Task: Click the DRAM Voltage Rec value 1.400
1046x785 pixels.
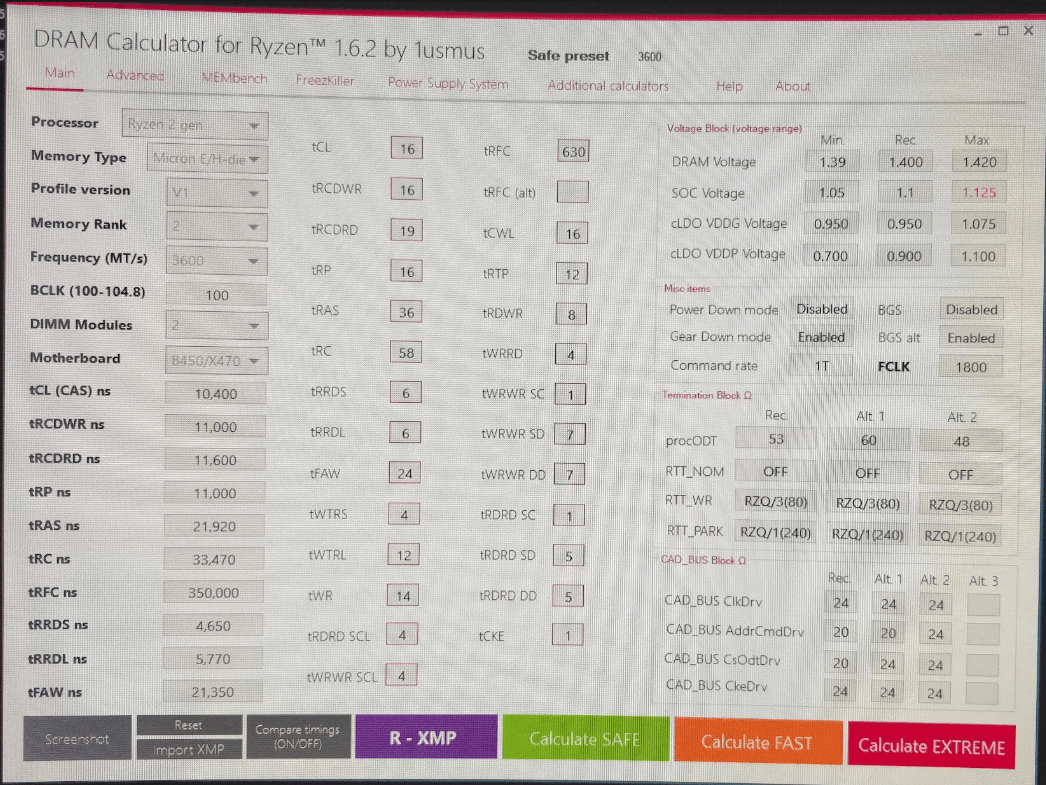Action: click(x=906, y=162)
